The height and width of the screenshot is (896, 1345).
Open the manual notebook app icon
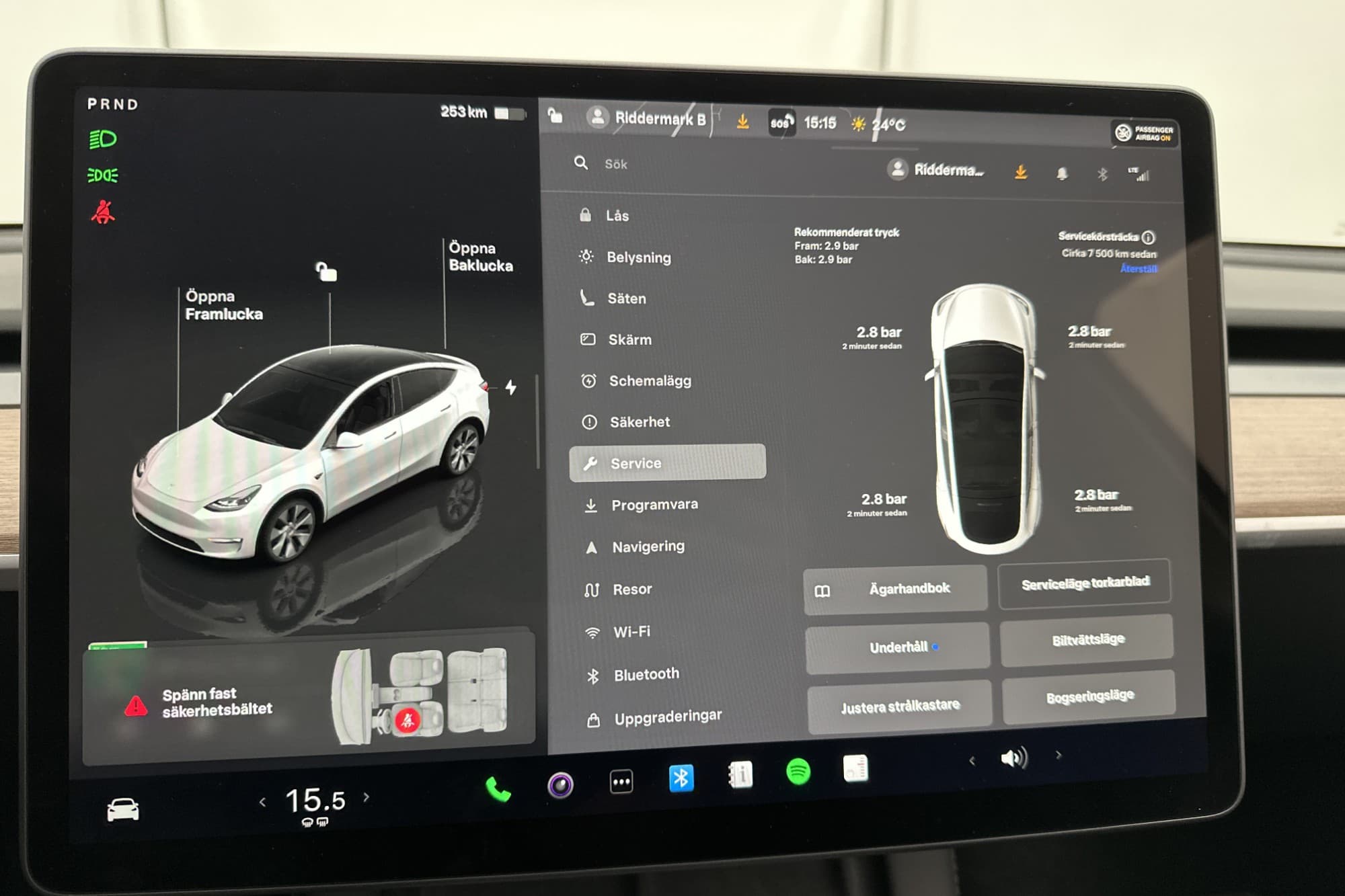tap(740, 775)
